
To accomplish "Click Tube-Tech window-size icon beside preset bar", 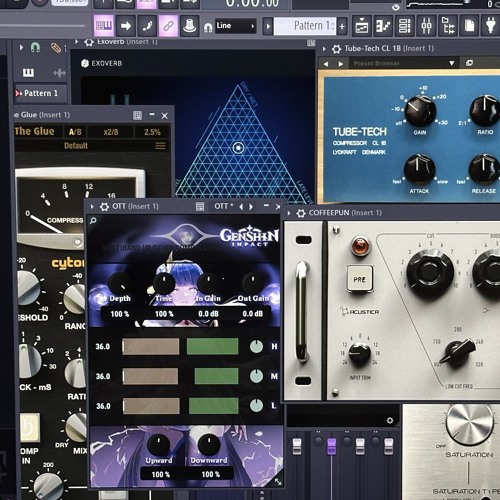I will click(x=469, y=63).
